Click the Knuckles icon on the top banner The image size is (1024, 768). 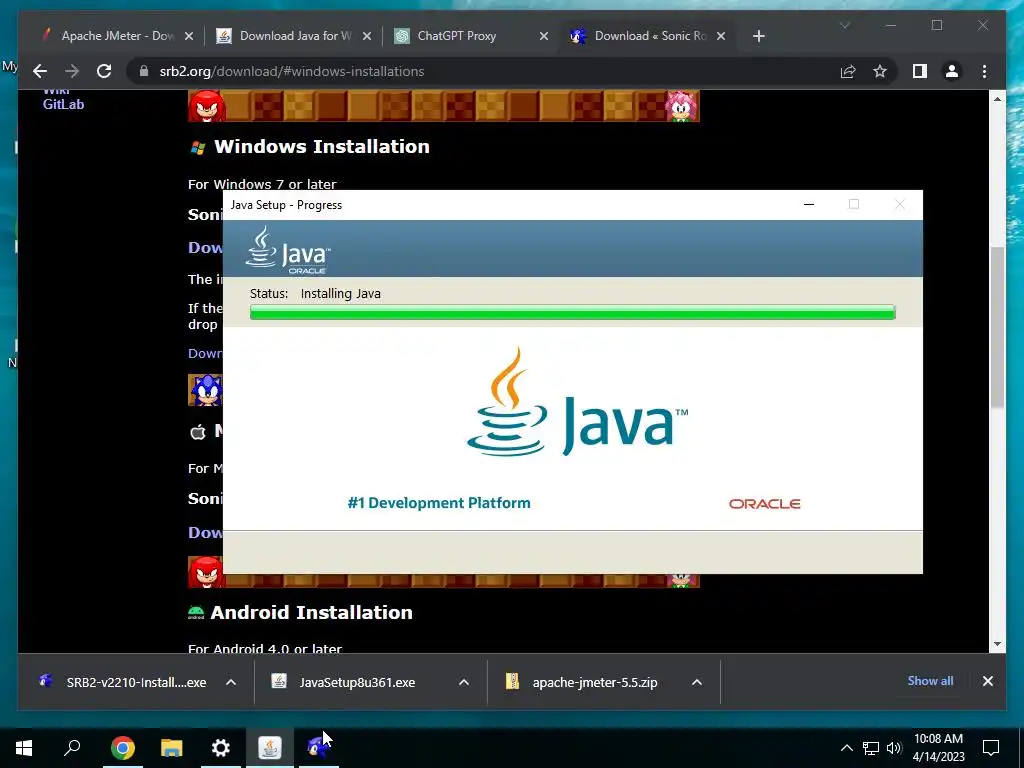[206, 106]
